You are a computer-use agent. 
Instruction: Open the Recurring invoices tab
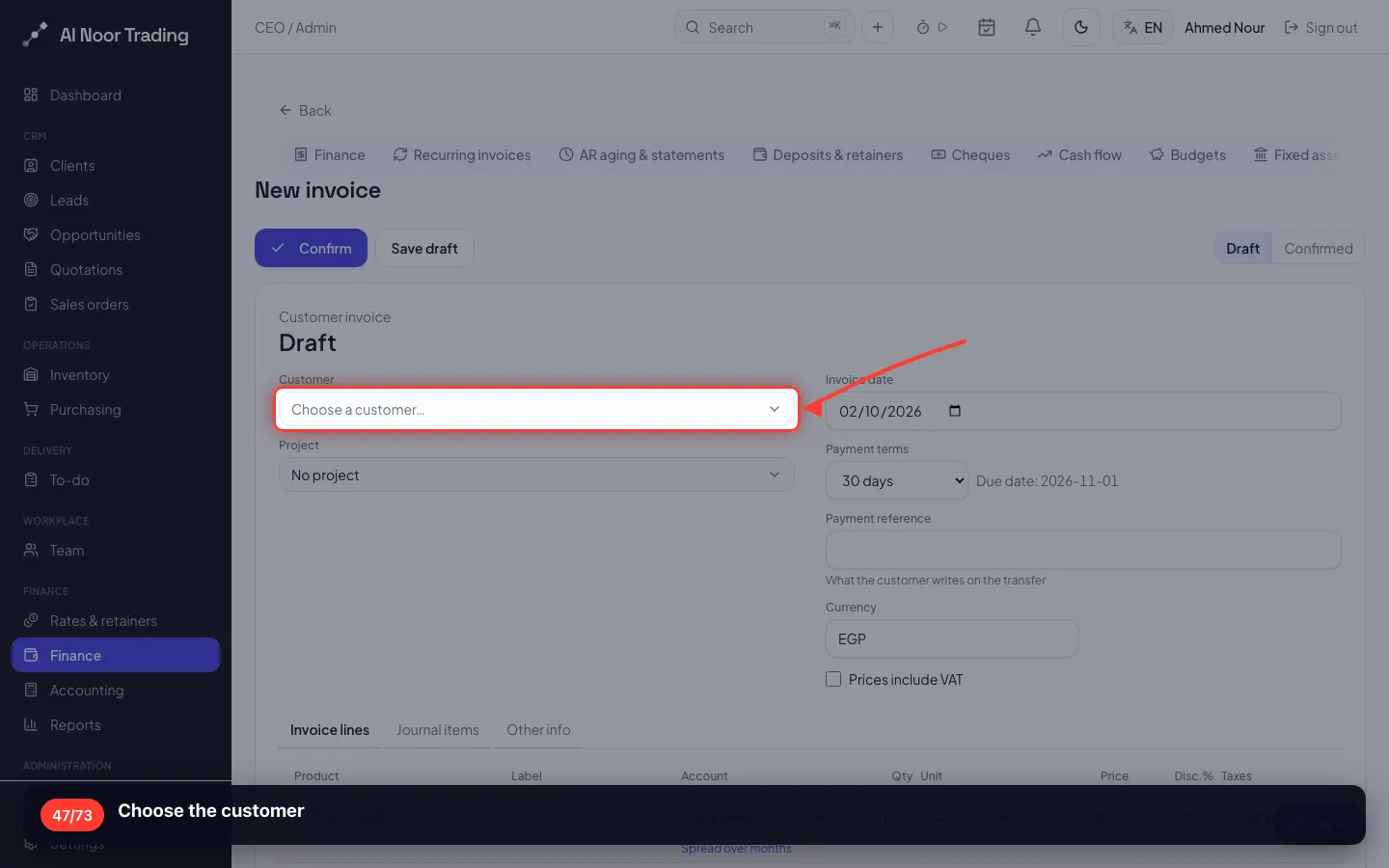point(462,154)
